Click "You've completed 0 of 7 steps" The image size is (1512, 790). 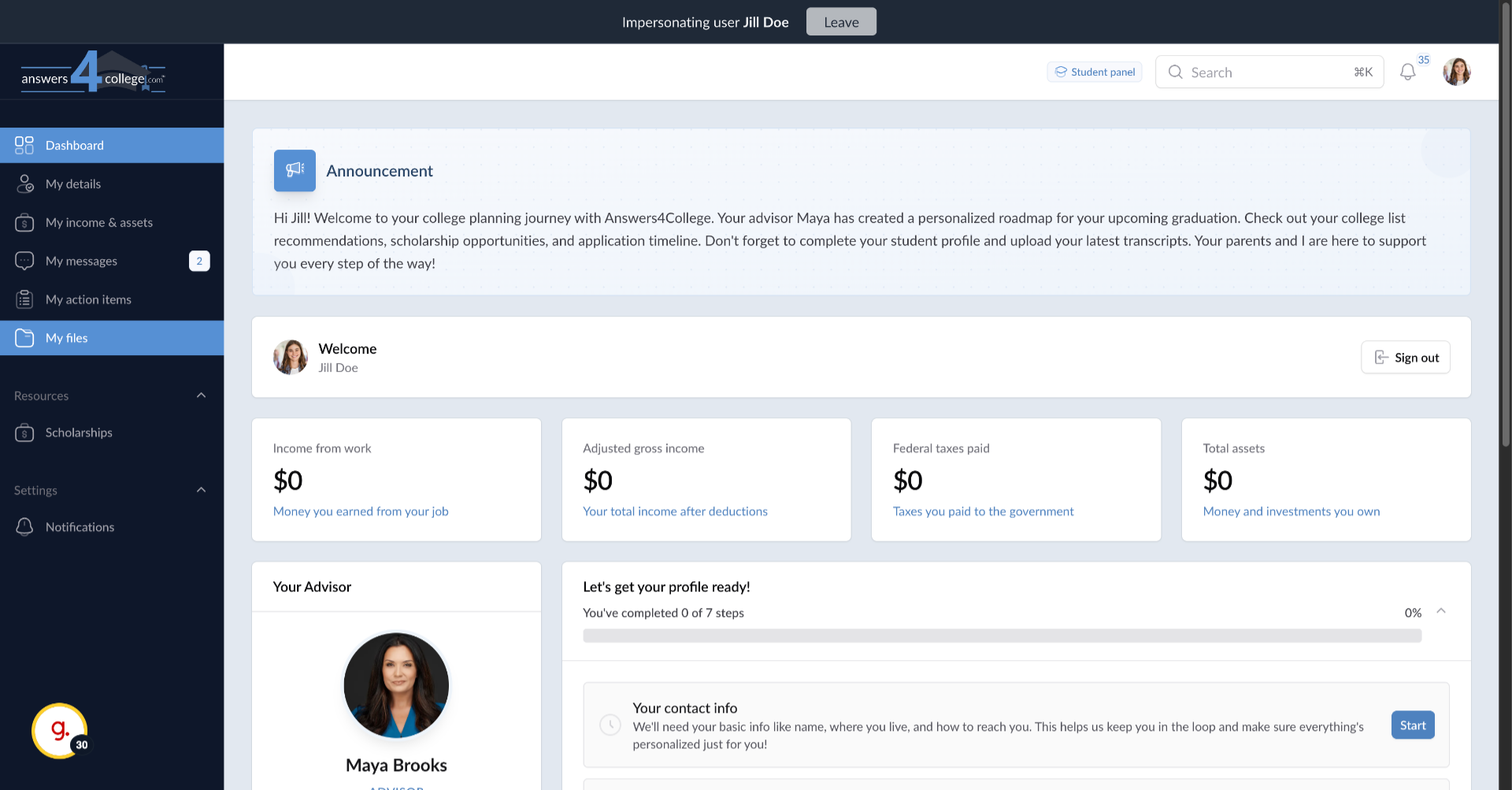pyautogui.click(x=663, y=613)
